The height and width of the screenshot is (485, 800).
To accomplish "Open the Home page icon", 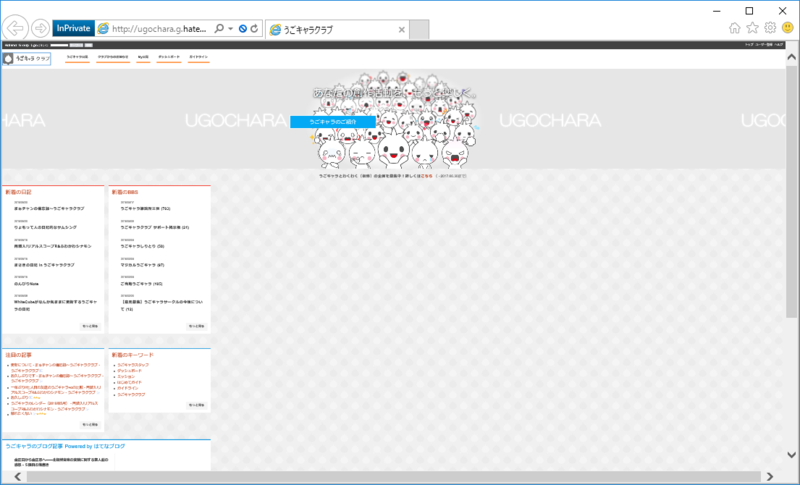I will (x=735, y=28).
